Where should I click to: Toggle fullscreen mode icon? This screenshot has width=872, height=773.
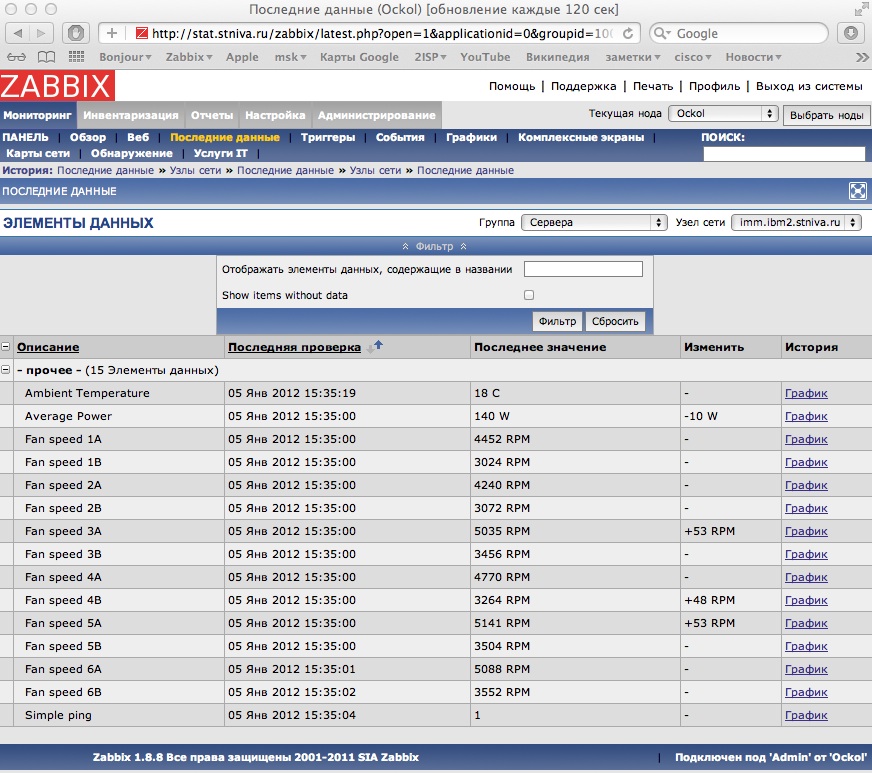[857, 191]
